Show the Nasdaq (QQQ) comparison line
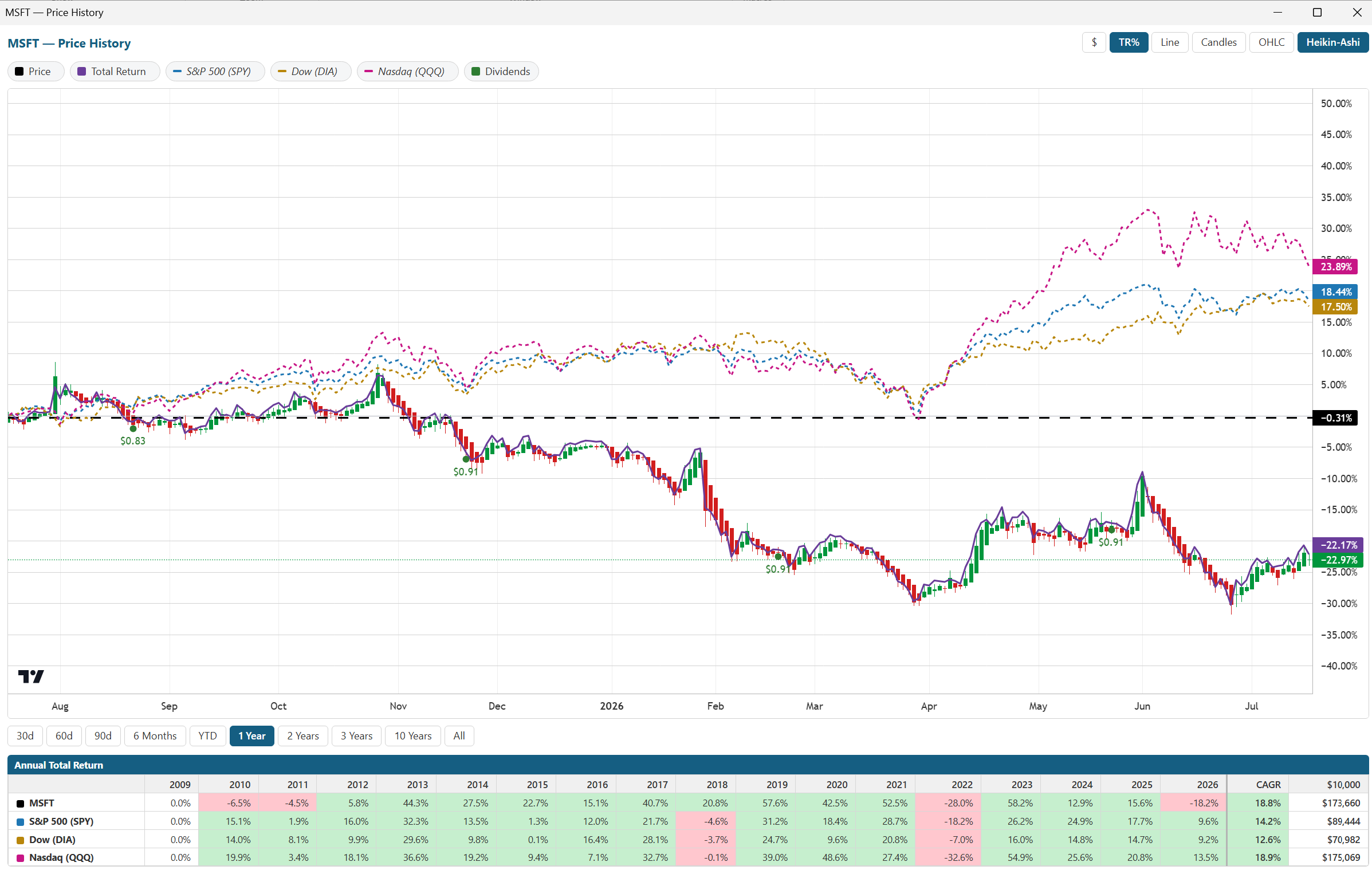This screenshot has height=870, width=1372. [x=407, y=71]
